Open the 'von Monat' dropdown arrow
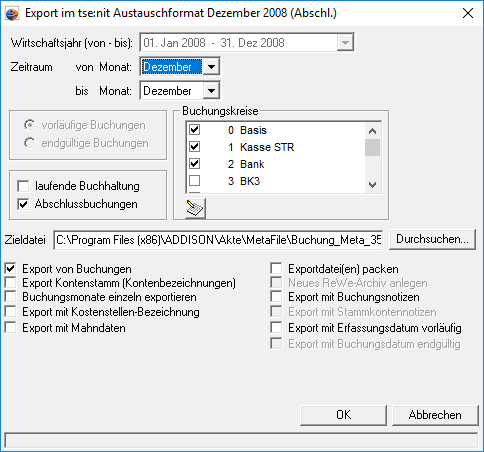 (211, 67)
